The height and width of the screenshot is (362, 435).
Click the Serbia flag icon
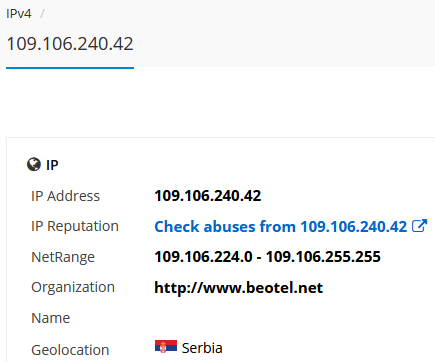coord(166,346)
